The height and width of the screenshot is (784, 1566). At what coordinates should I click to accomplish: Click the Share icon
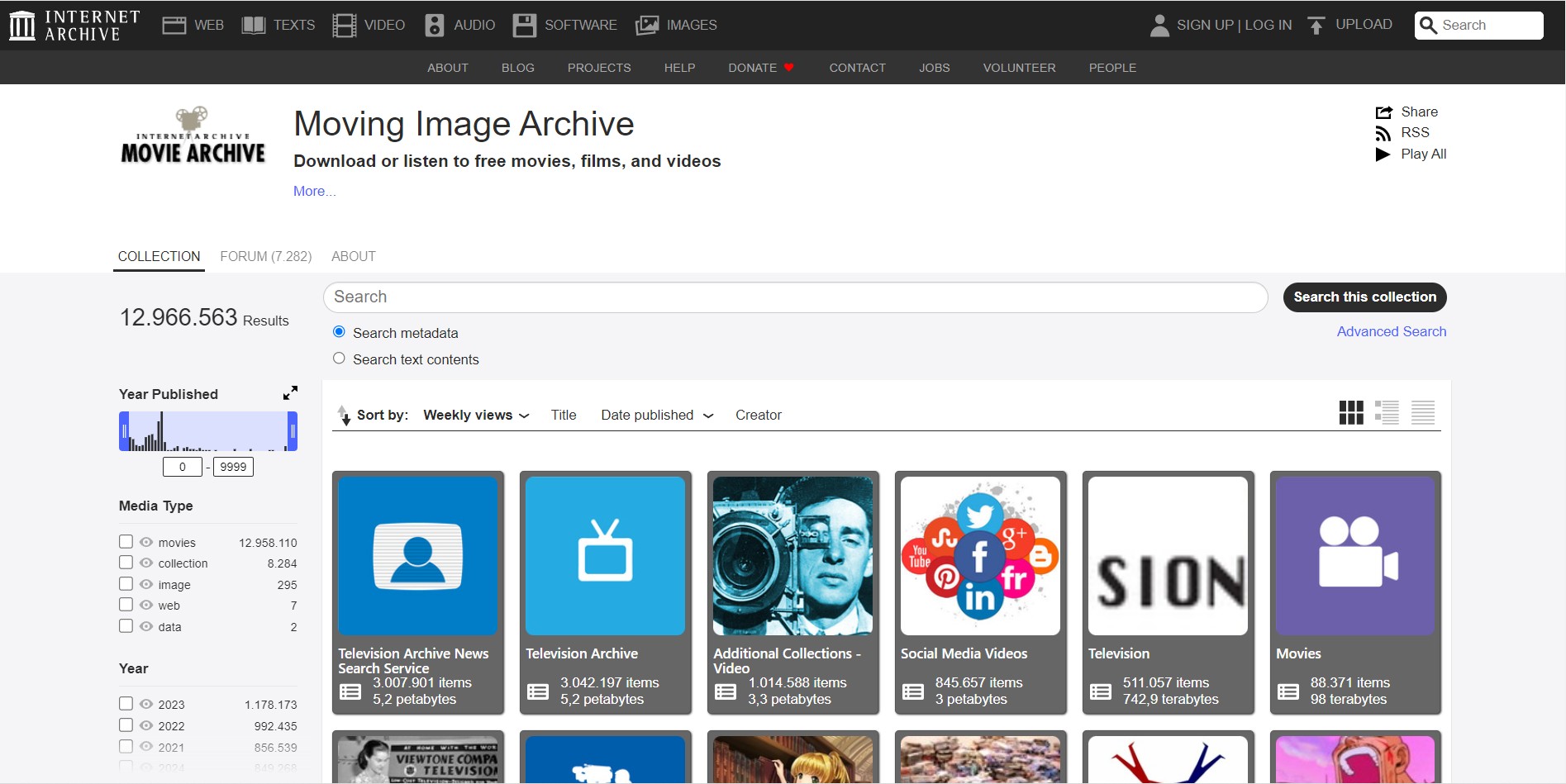point(1383,112)
